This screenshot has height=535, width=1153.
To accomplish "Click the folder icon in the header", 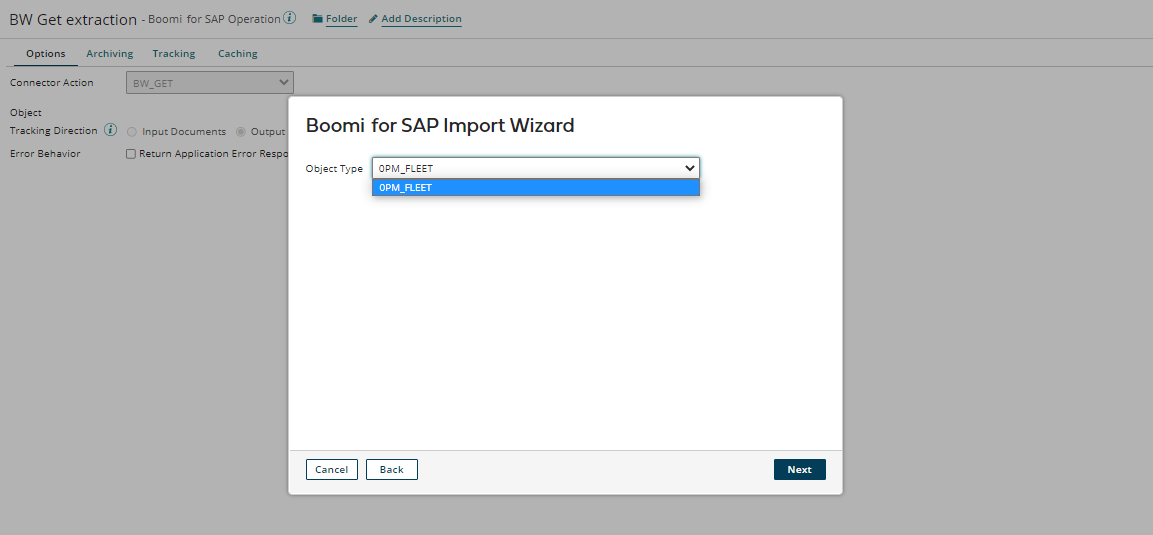I will point(318,19).
